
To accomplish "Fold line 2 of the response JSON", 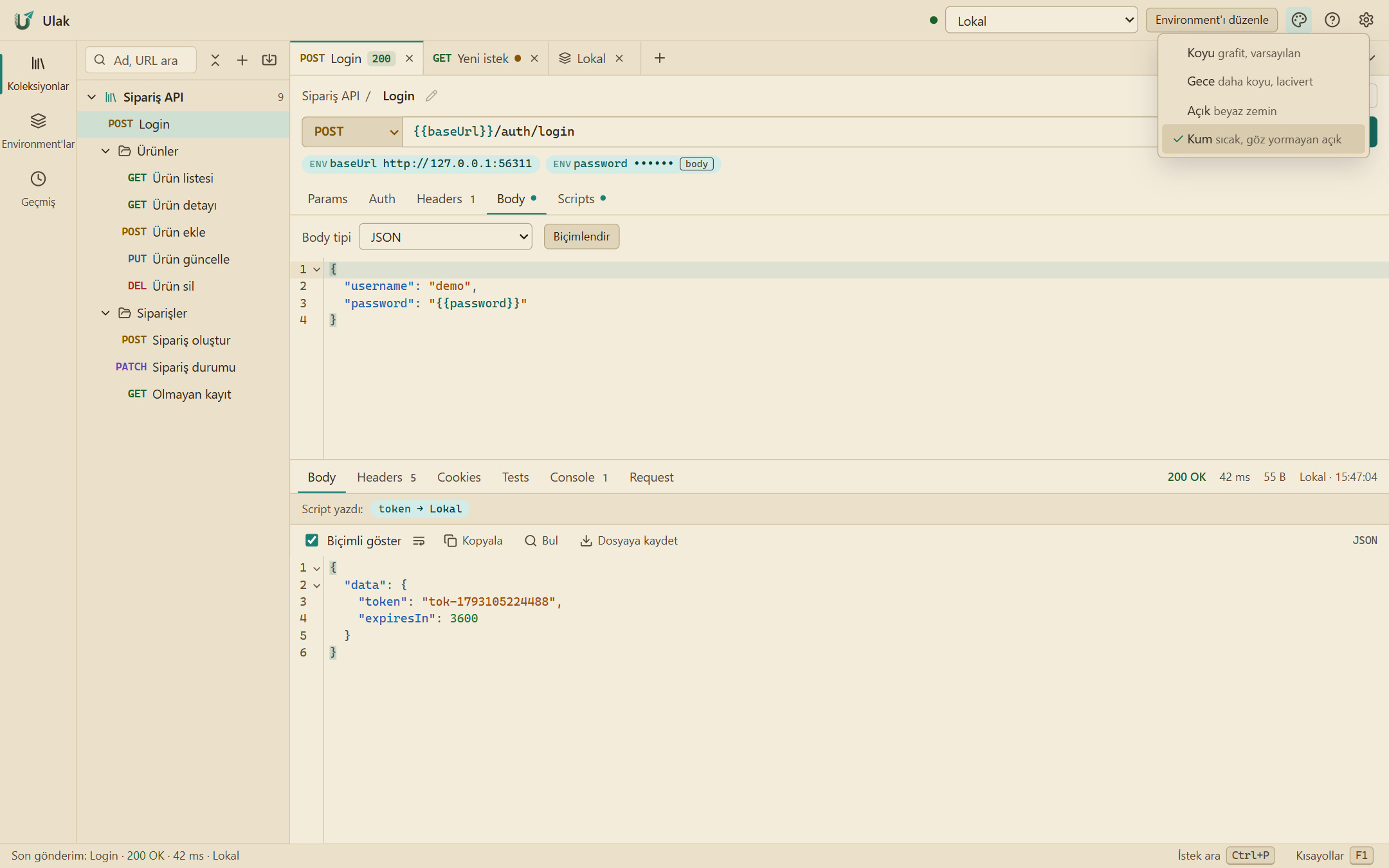I will pos(317,585).
